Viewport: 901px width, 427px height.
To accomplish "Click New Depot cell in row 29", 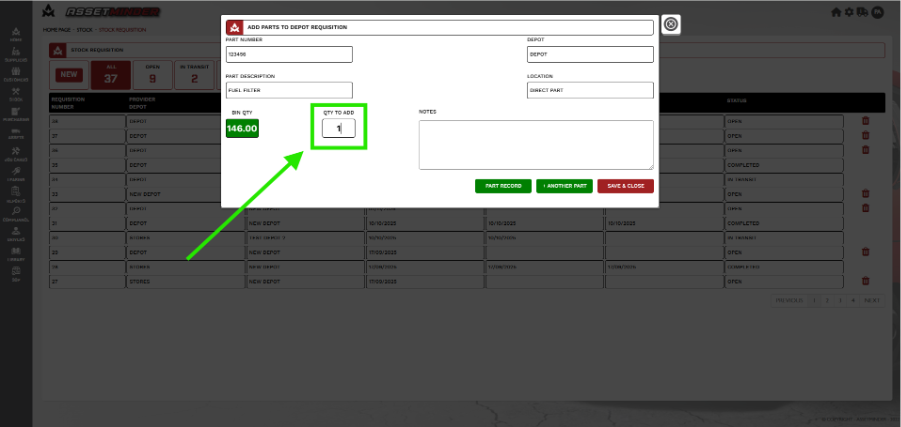I will point(305,252).
